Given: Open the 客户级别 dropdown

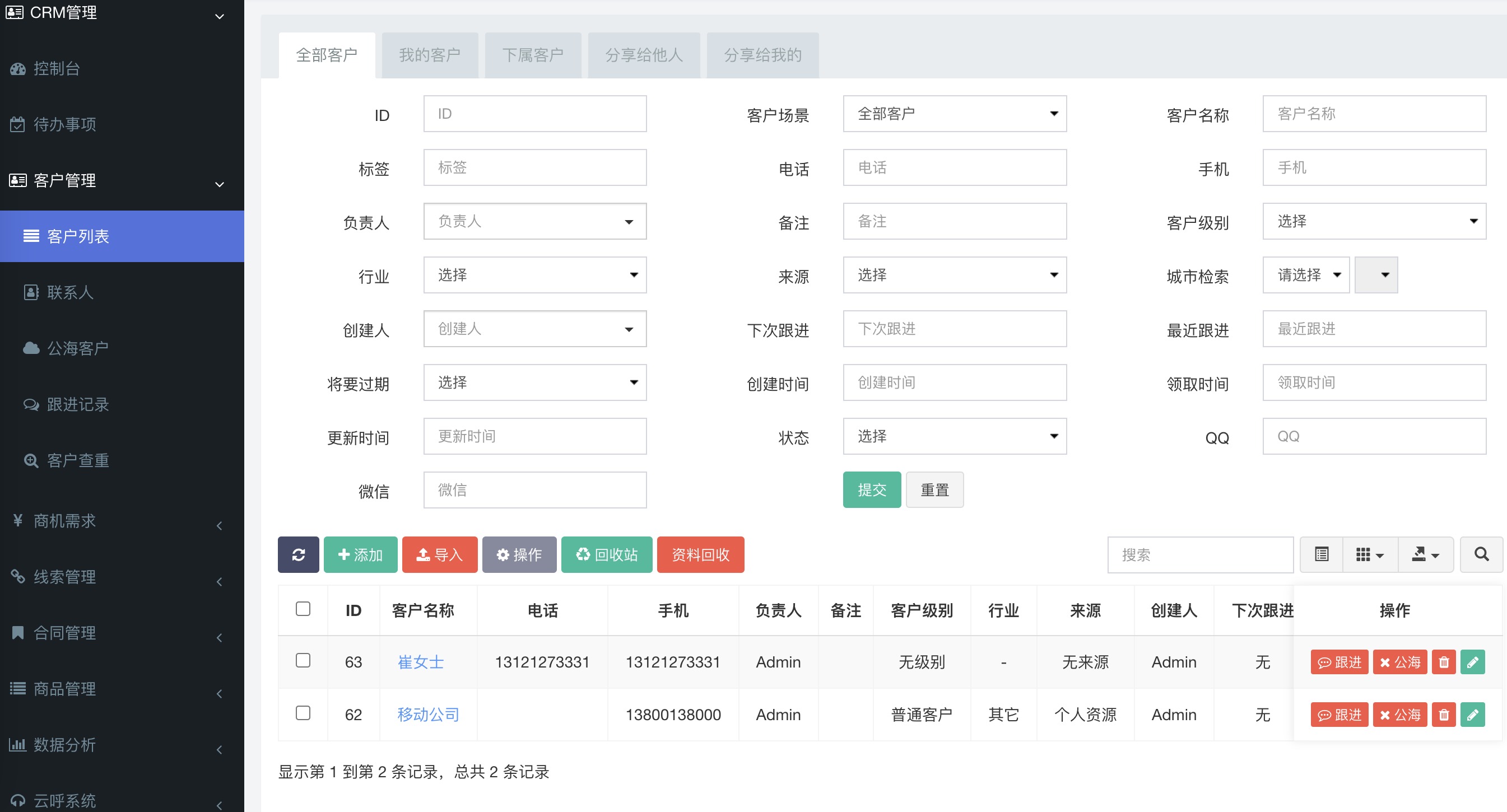Looking at the screenshot, I should [1374, 221].
